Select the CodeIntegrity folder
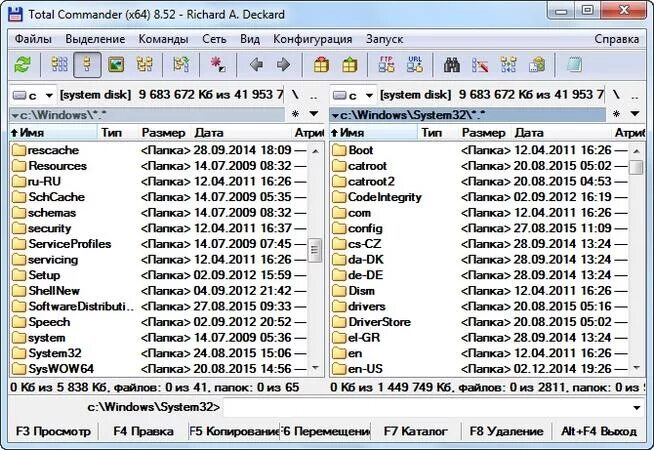The height and width of the screenshot is (450, 654). point(480,197)
